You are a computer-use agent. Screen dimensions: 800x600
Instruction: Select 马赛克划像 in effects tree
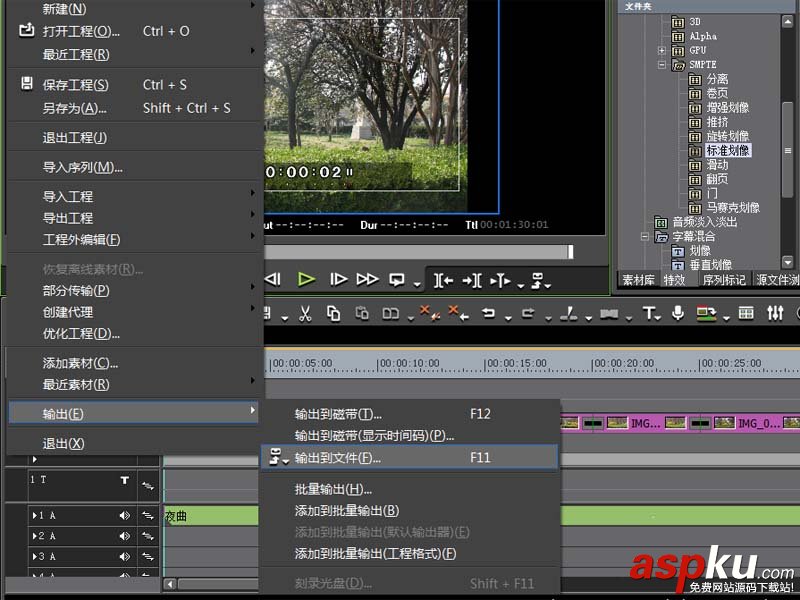[x=733, y=208]
